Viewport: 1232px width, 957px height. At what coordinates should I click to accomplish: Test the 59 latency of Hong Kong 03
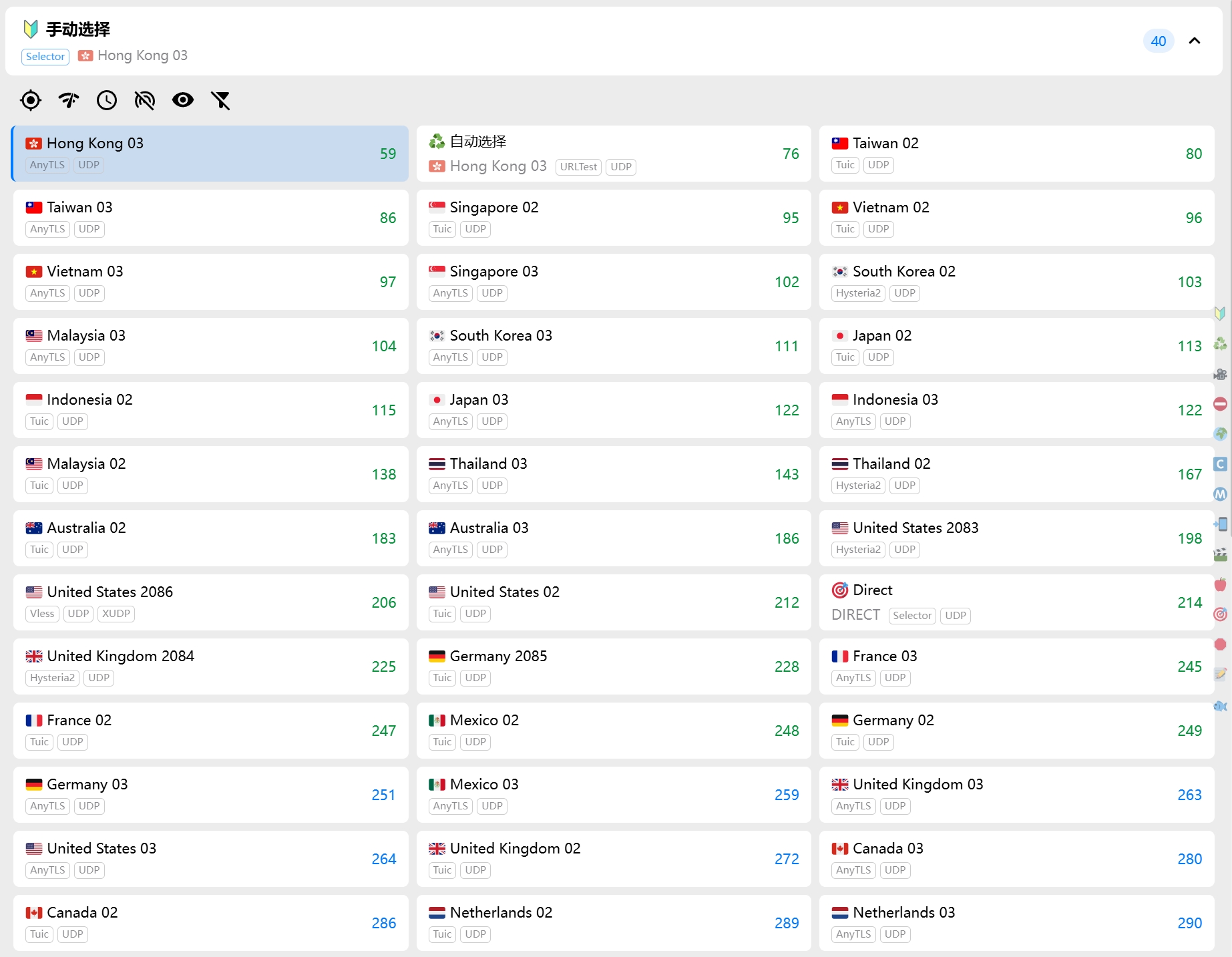tap(388, 154)
